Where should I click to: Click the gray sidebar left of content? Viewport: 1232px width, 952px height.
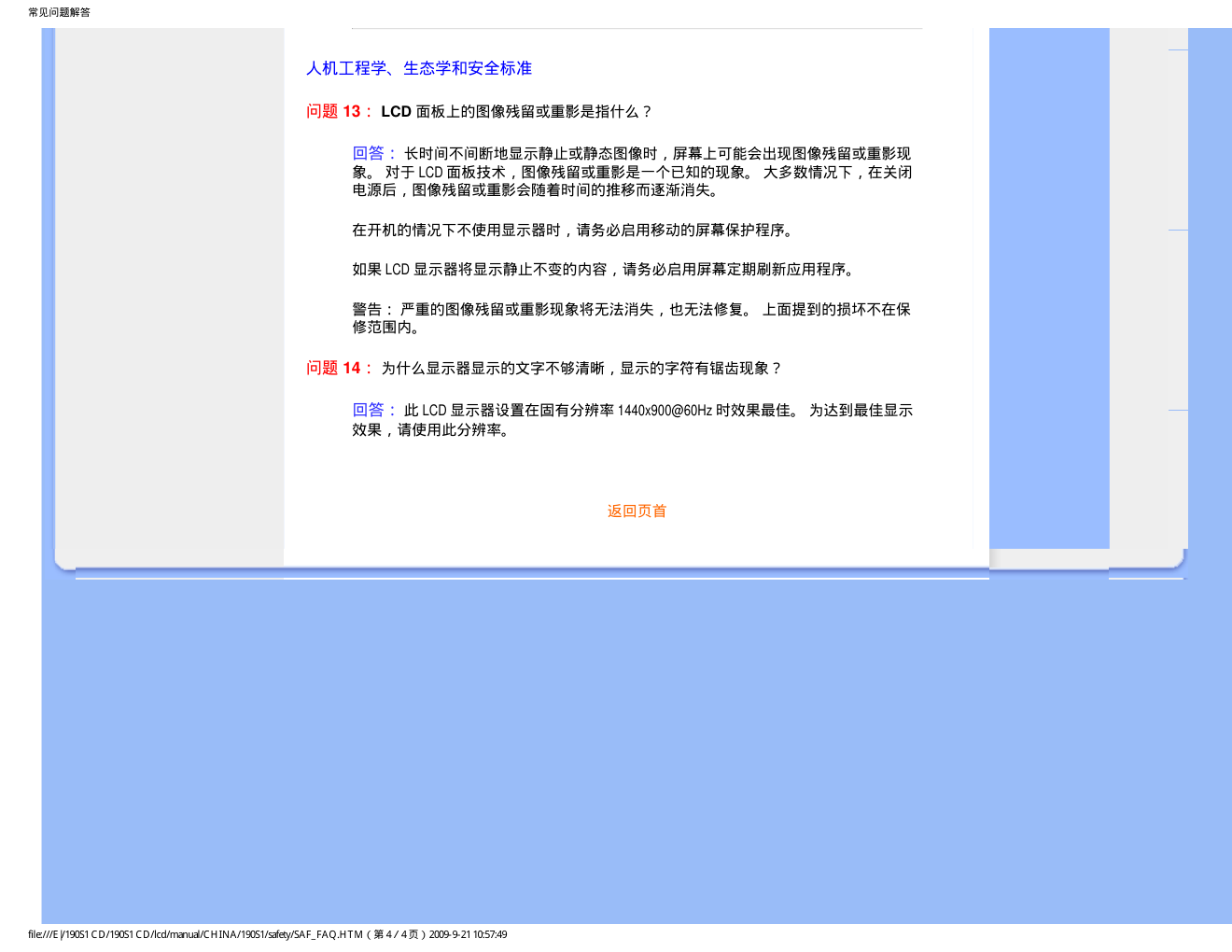[170, 280]
